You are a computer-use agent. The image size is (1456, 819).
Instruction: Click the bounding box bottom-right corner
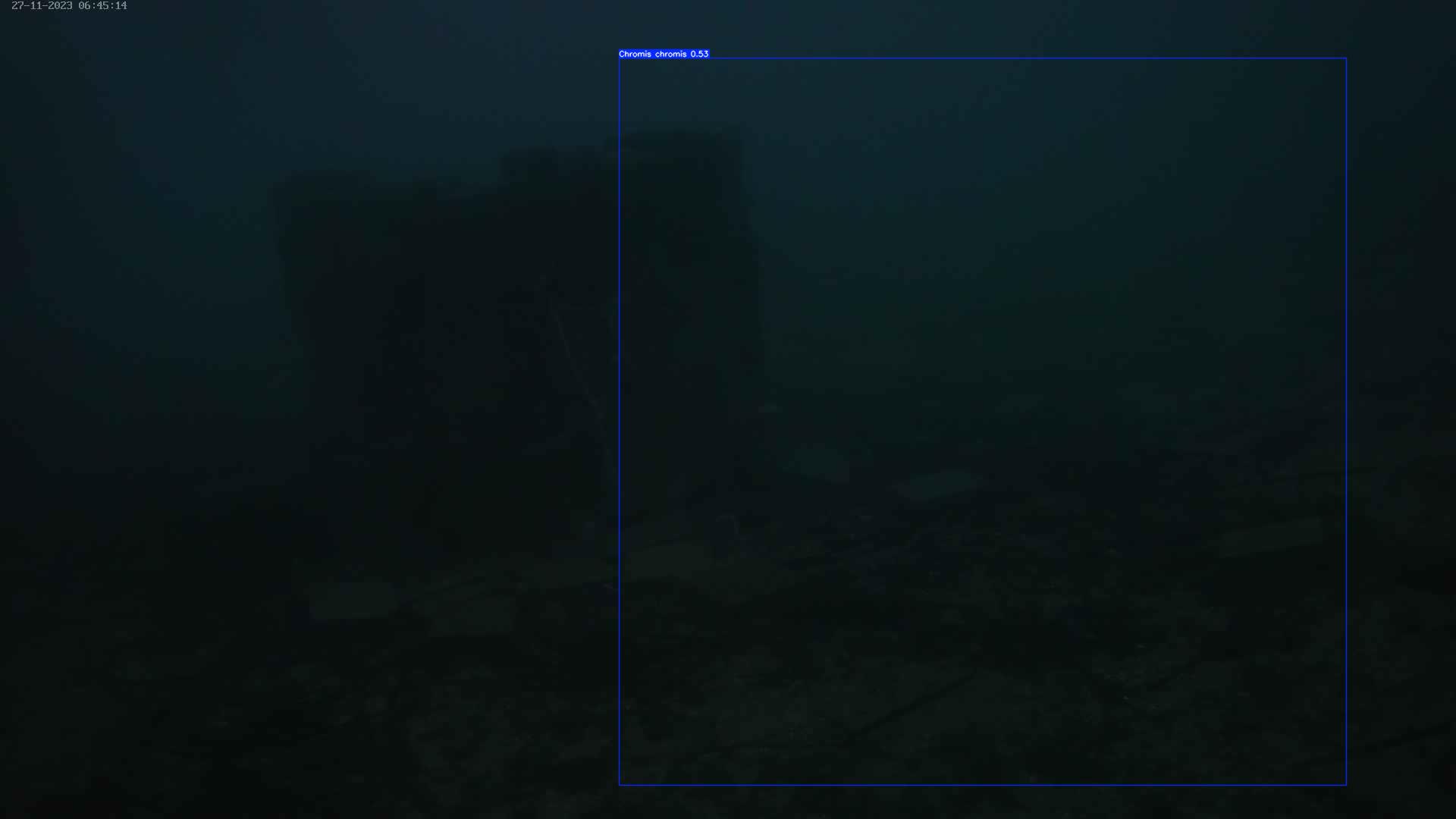point(1346,785)
